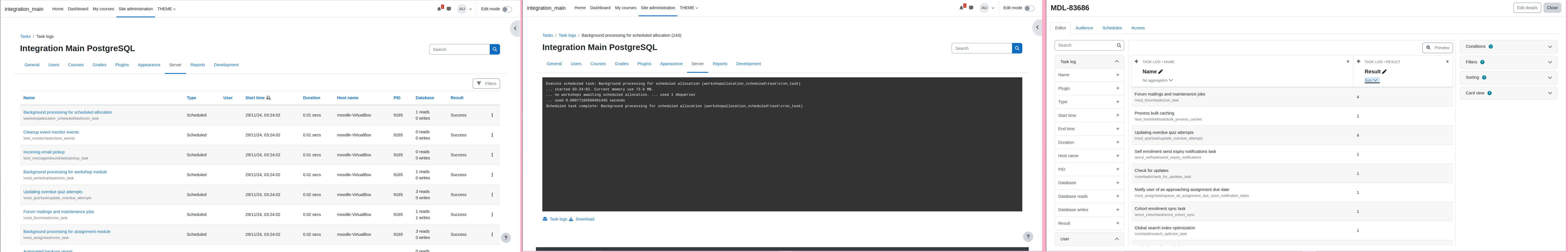
Task: Switch to Schedules tab in report editor
Action: 1111,28
